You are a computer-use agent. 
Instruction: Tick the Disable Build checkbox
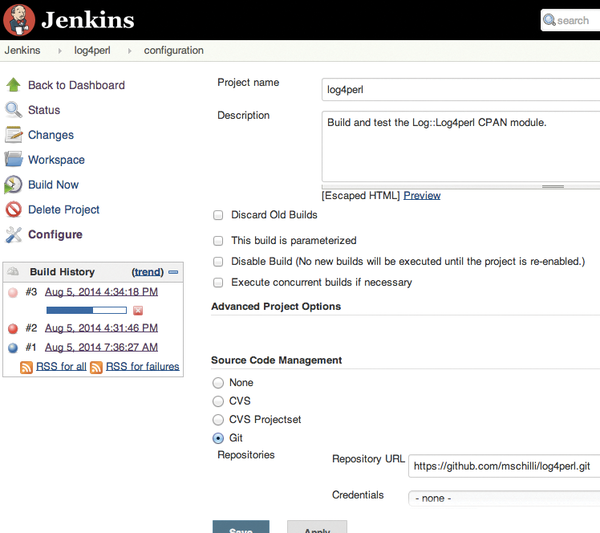(x=218, y=262)
